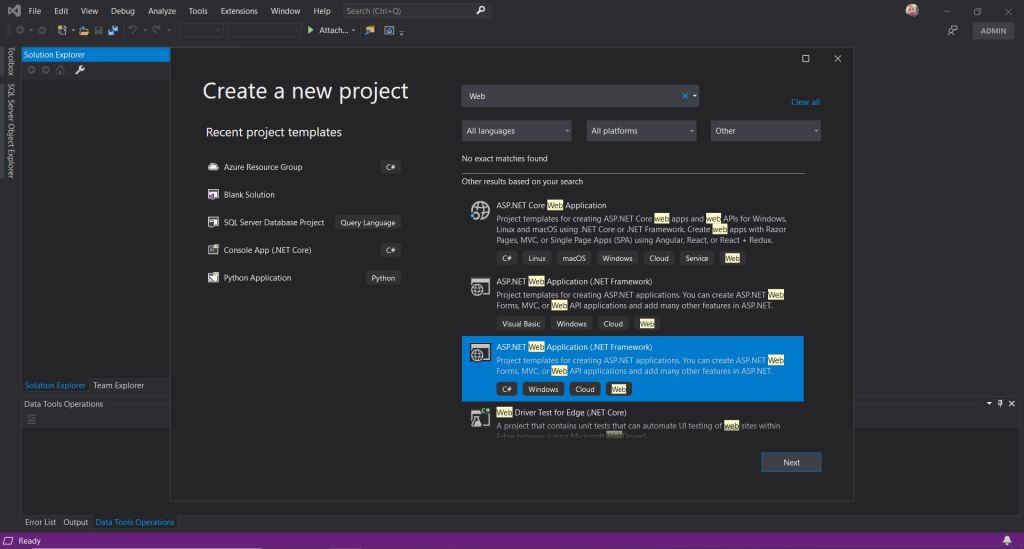The width and height of the screenshot is (1024, 549).
Task: Click the magnifier icon in the Quick Launch search
Action: pyautogui.click(x=481, y=11)
